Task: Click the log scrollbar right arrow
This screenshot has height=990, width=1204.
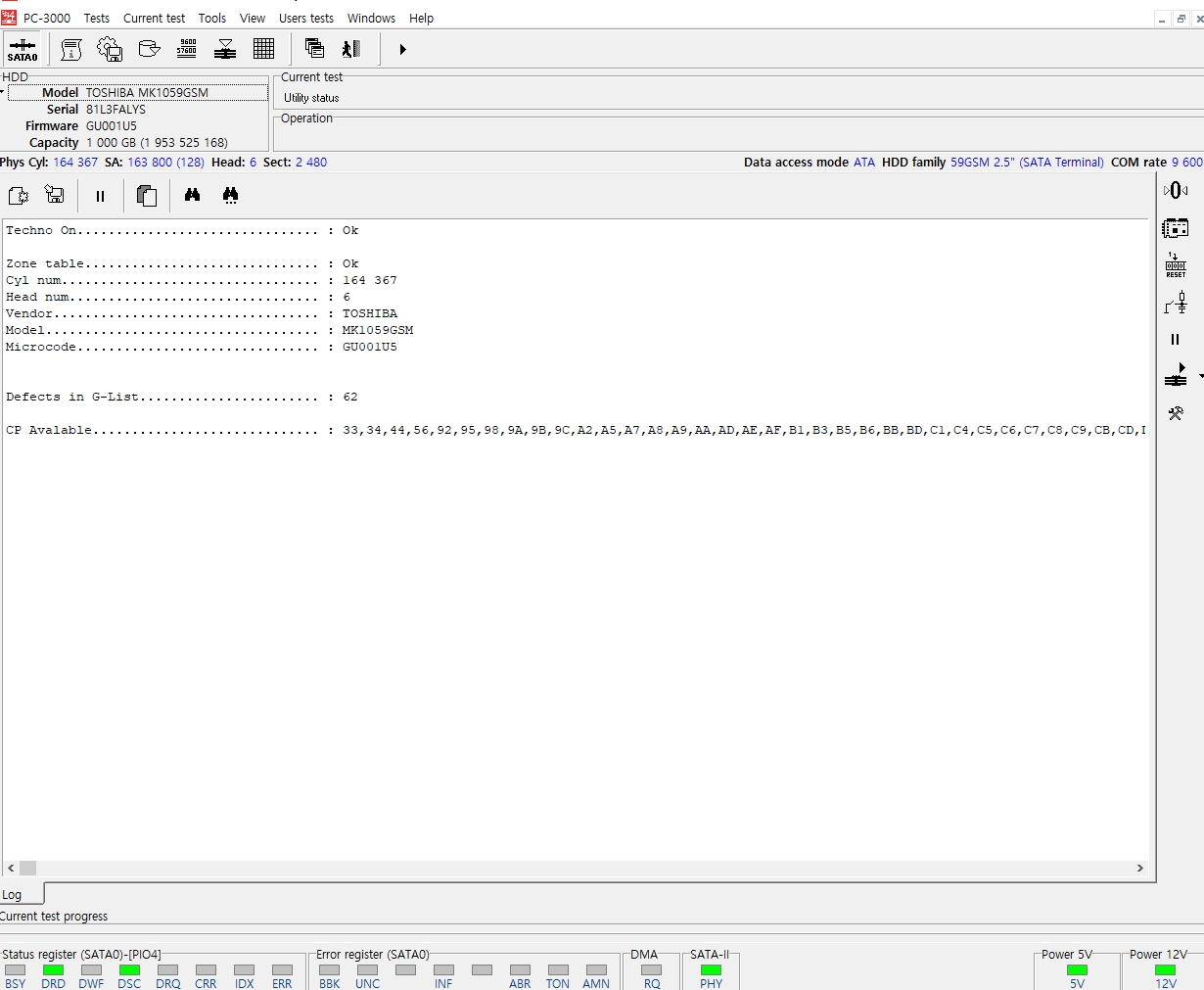Action: (x=1139, y=868)
